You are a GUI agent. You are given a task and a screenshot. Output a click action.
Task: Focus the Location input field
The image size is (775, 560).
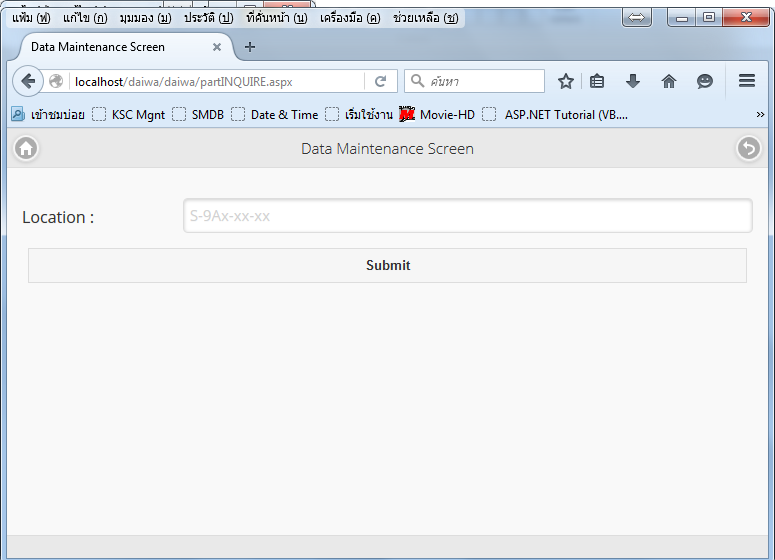point(468,216)
